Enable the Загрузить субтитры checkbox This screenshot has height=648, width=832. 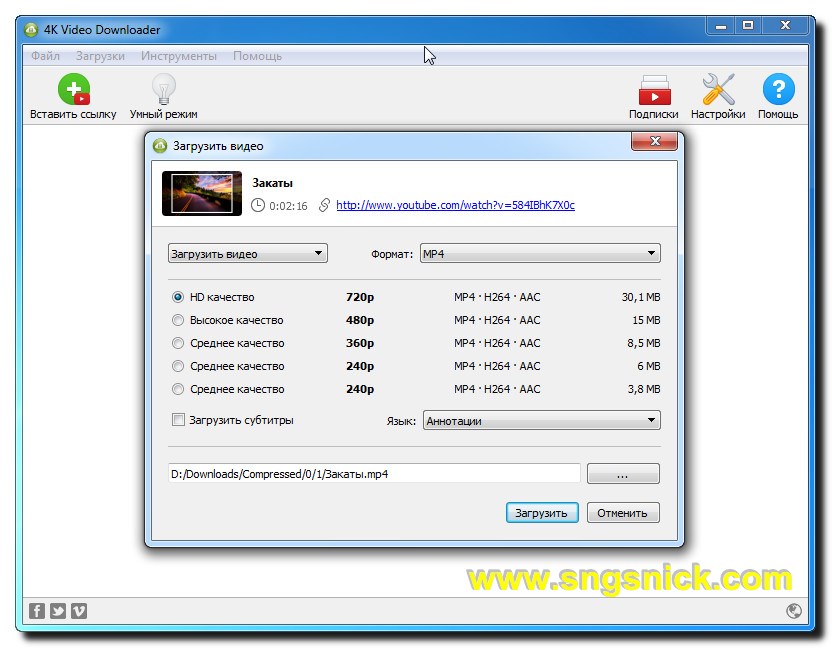click(178, 420)
